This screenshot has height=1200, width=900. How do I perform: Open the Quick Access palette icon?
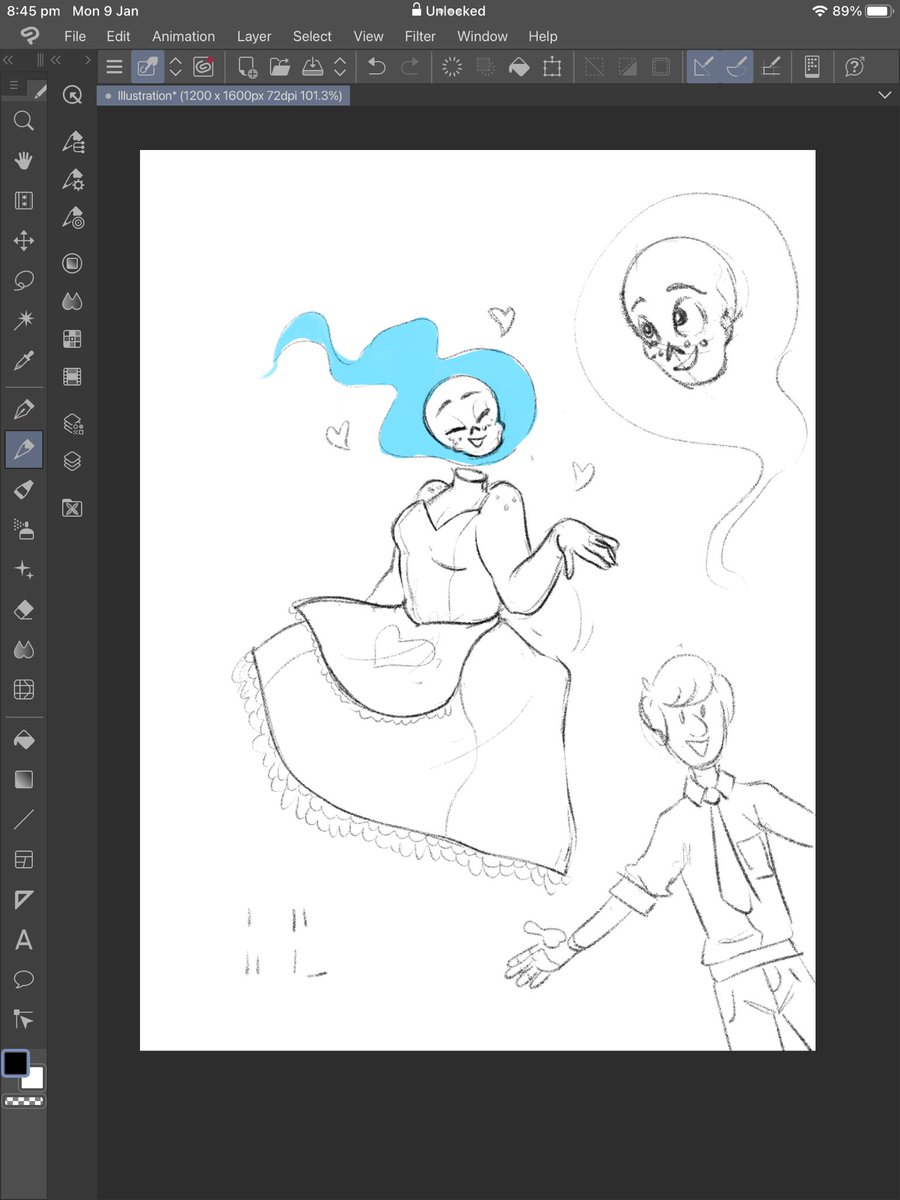tap(72, 95)
